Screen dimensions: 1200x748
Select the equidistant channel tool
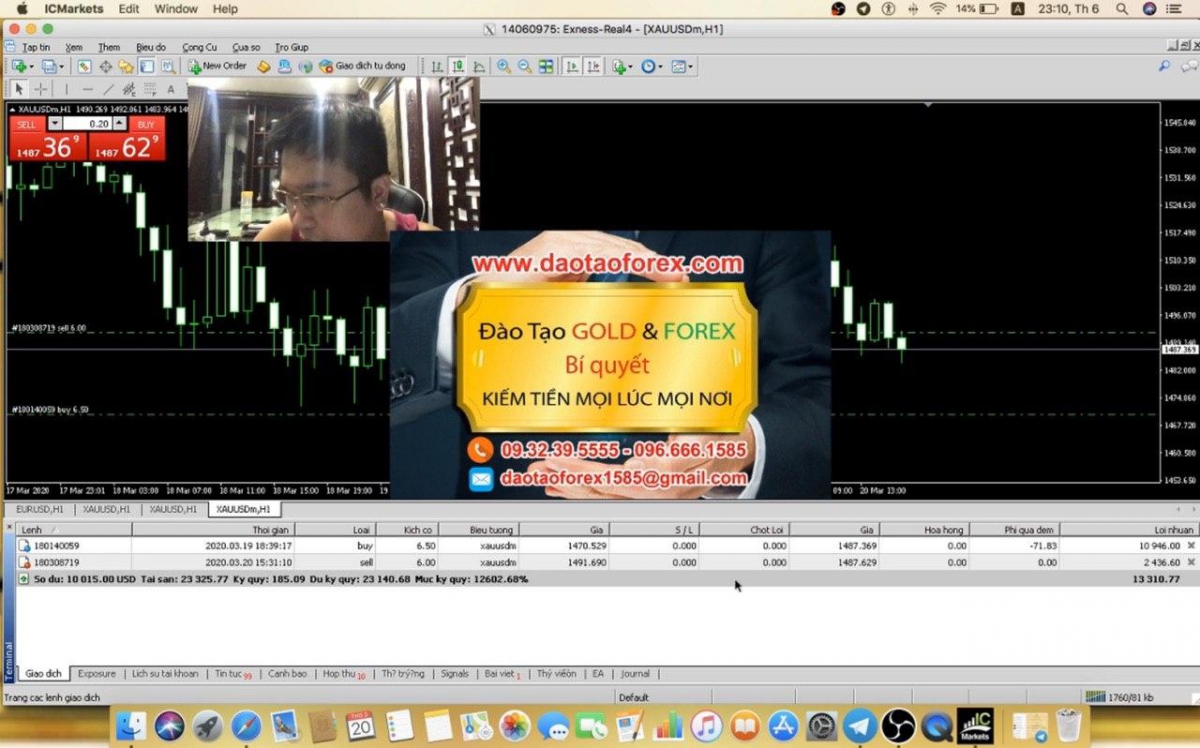point(129,89)
